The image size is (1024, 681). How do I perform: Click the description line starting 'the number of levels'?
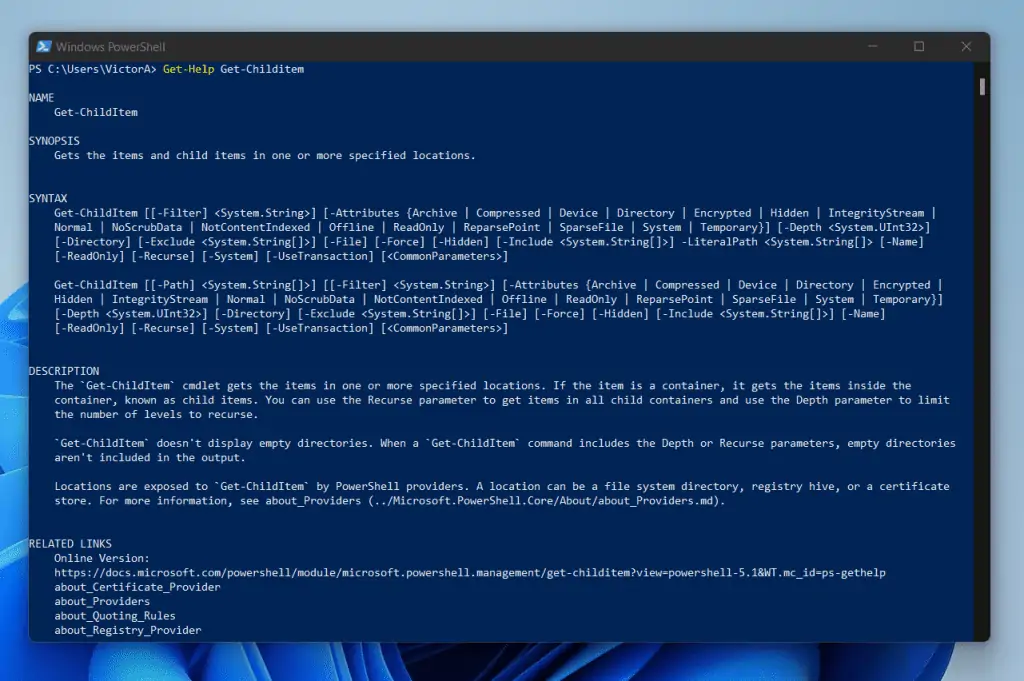(x=156, y=415)
